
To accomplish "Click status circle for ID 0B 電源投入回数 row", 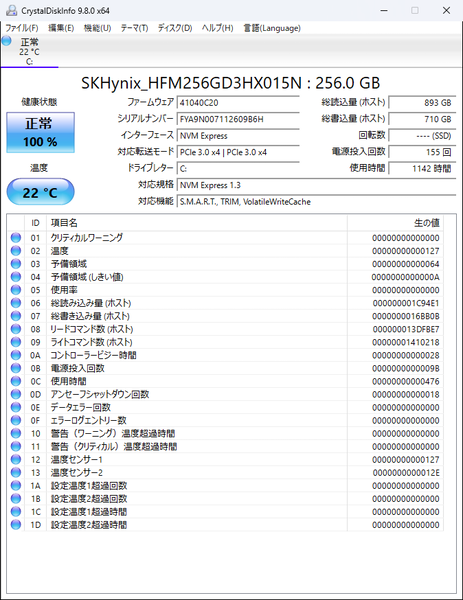I will pos(16,368).
